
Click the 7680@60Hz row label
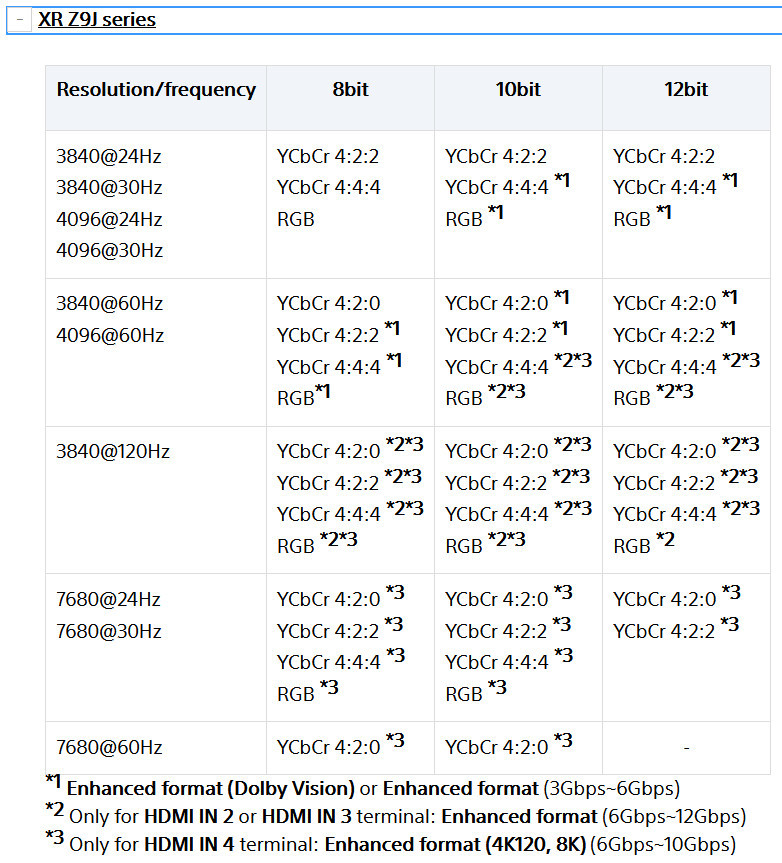click(109, 748)
